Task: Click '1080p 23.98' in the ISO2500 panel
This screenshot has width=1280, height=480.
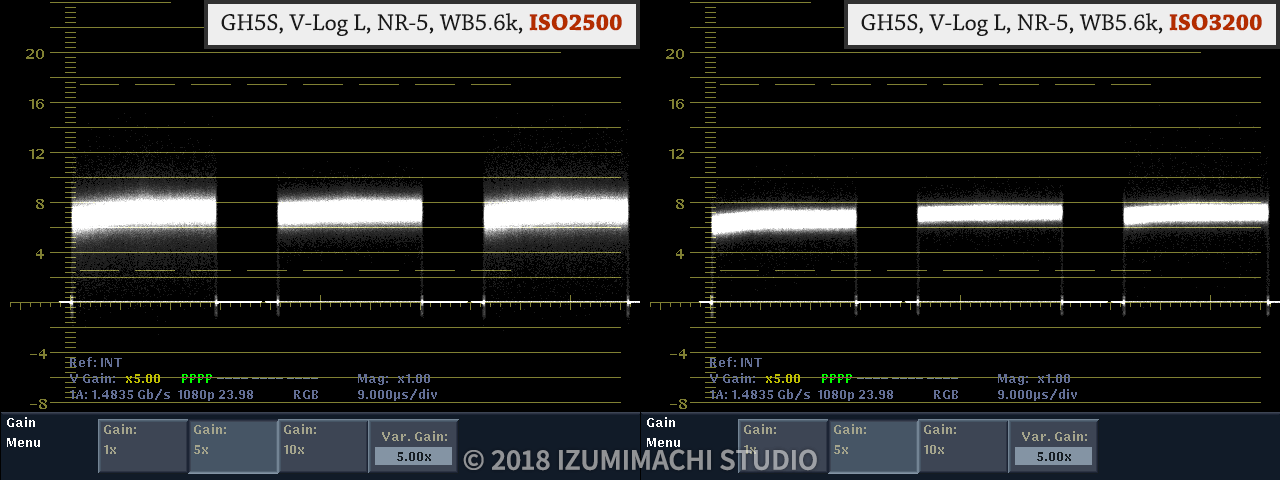Action: click(216, 395)
